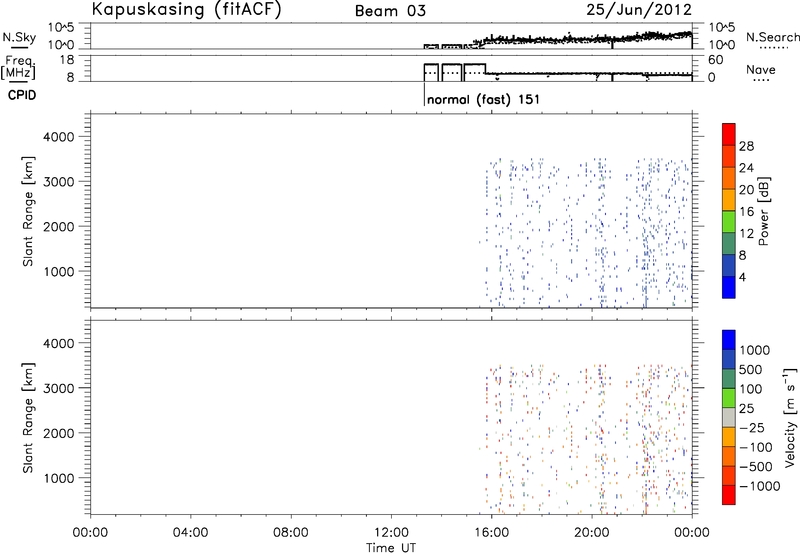Click the '20:00' time tick label
The image size is (800, 554).
[592, 533]
